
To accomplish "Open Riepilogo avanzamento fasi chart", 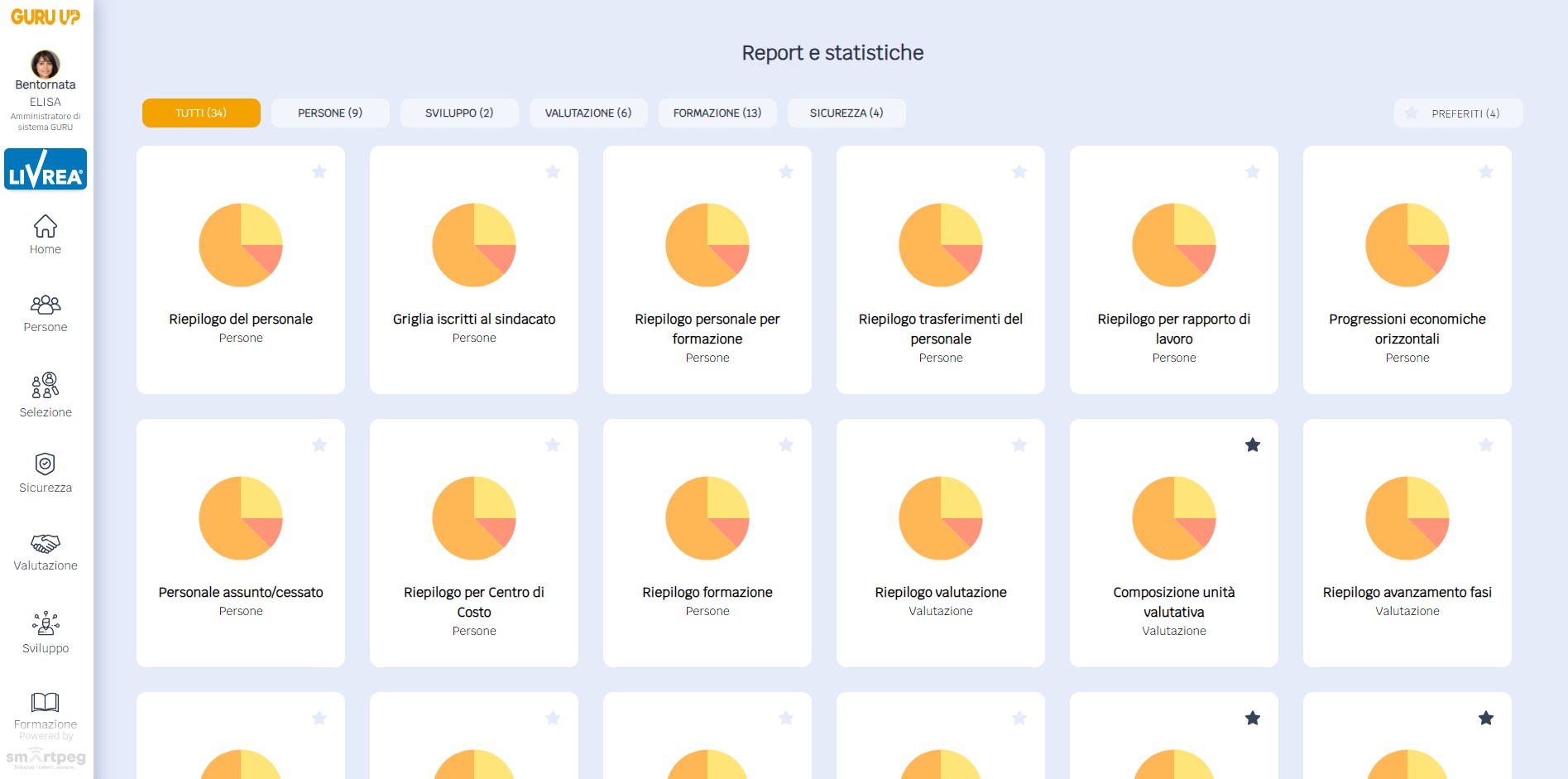I will point(1407,518).
